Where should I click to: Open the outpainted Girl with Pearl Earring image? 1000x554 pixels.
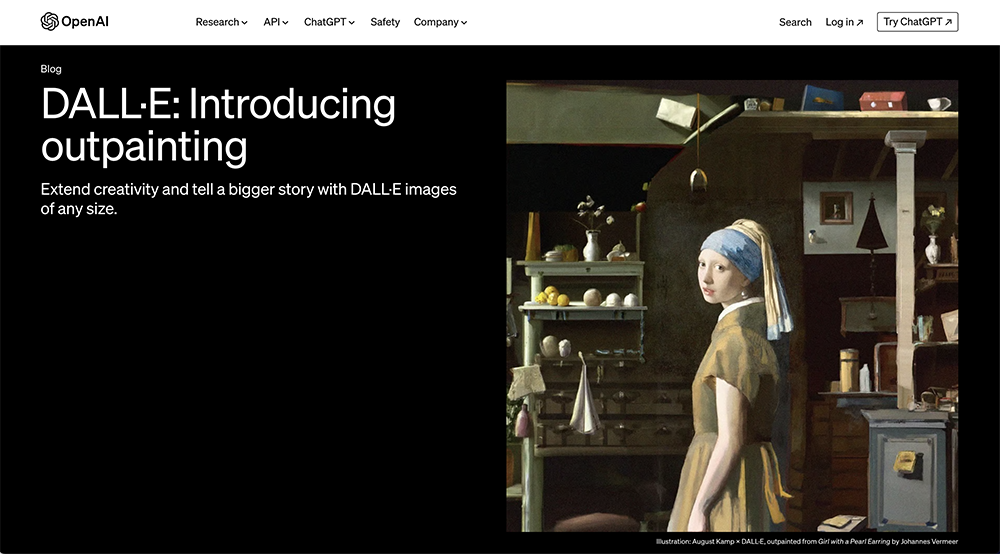coord(732,306)
